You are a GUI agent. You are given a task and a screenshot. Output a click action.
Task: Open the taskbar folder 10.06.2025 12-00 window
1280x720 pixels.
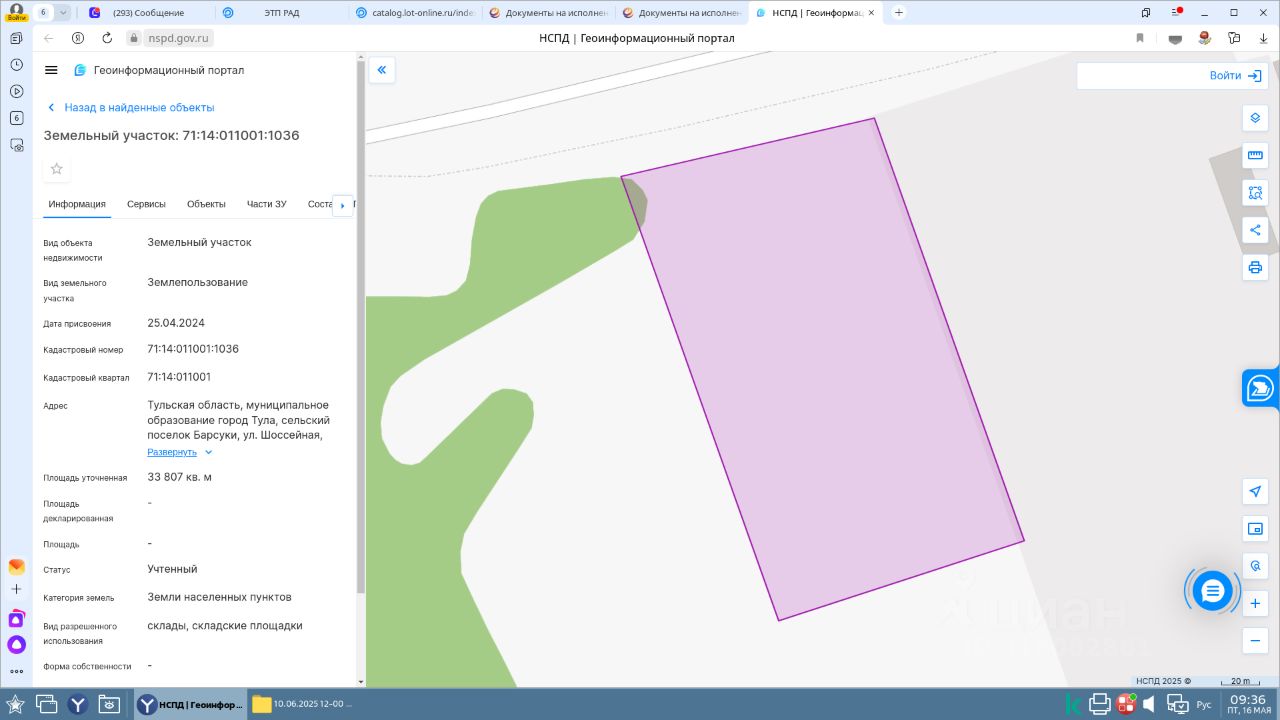tap(305, 704)
